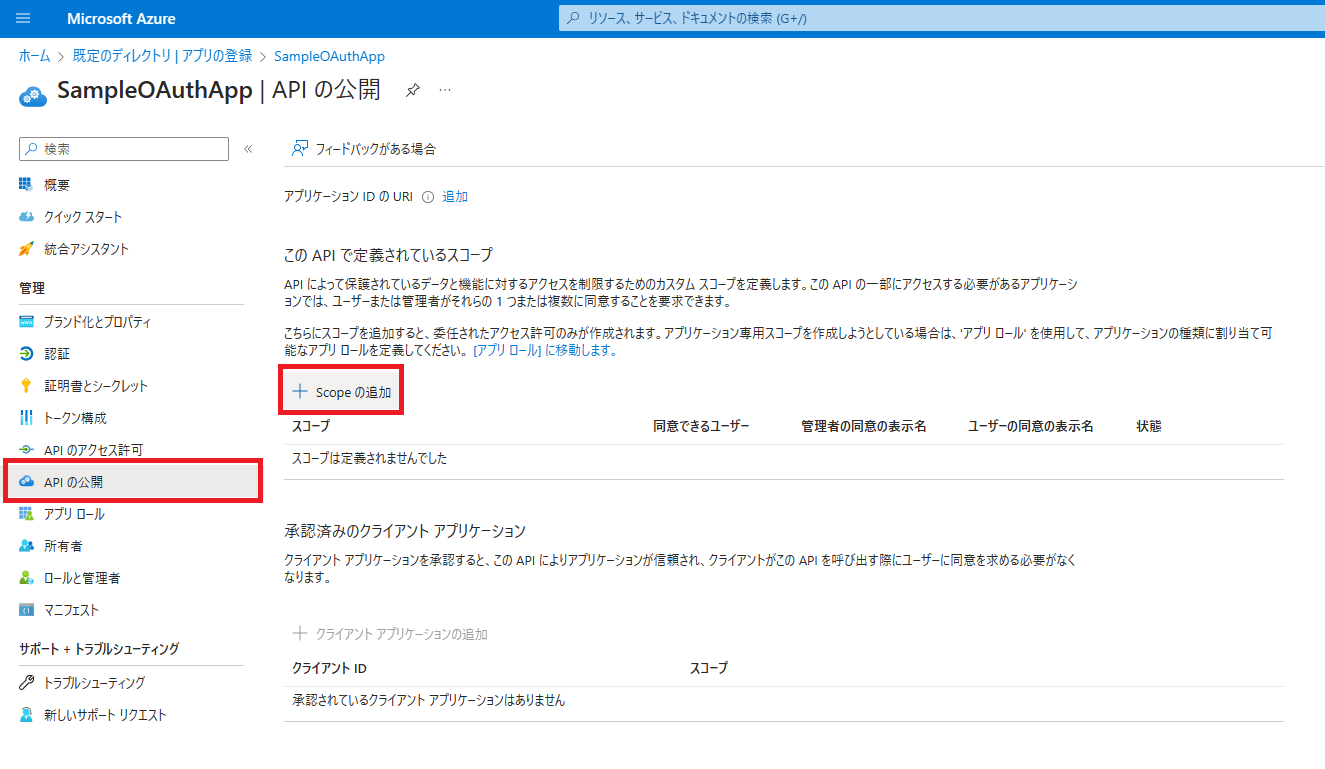Click Scope の追加 button
The width and height of the screenshot is (1325, 769).
point(341,392)
